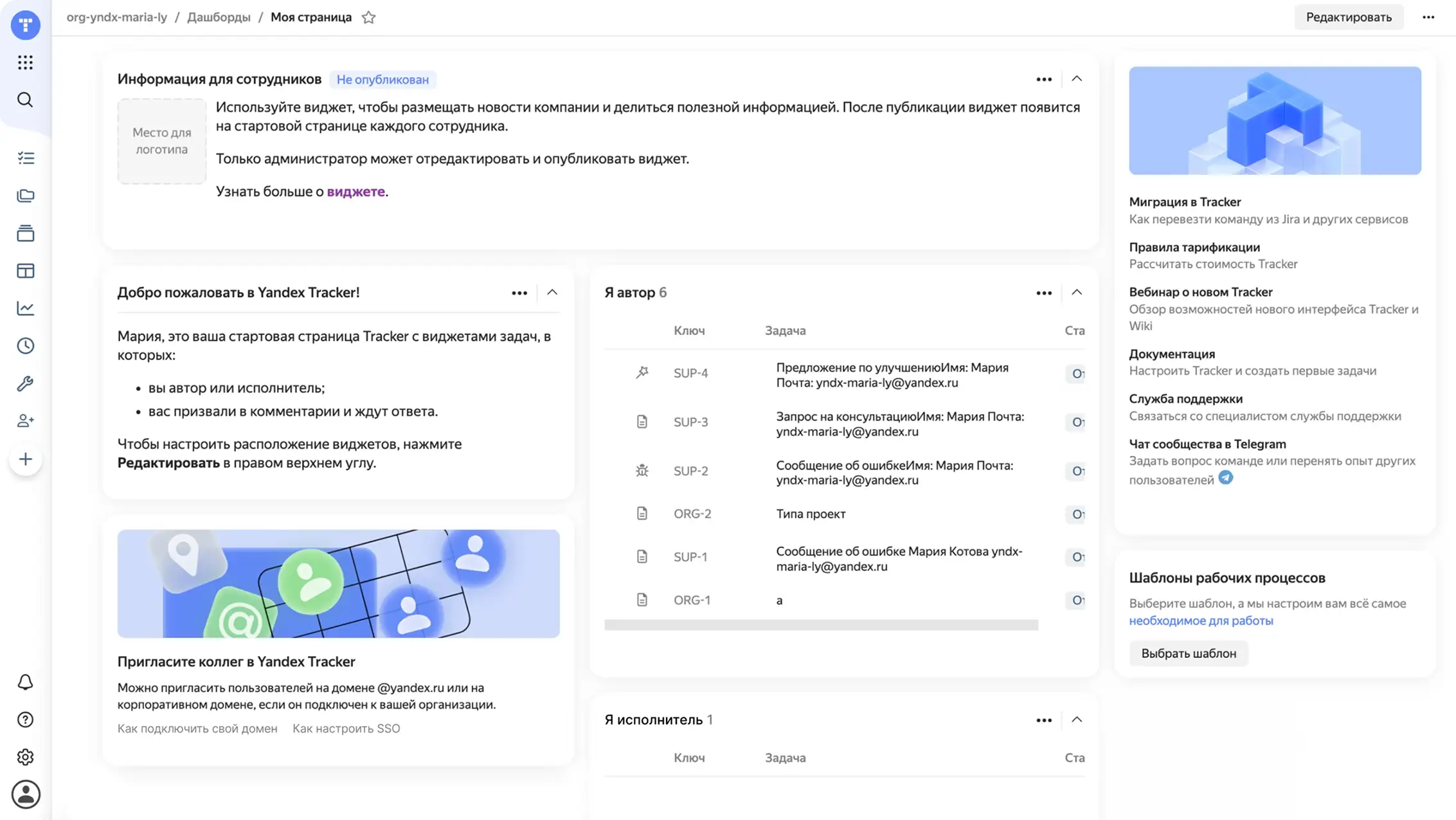Viewport: 1456px width, 820px height.
Task: Open the history clock sidebar icon
Action: [25, 346]
